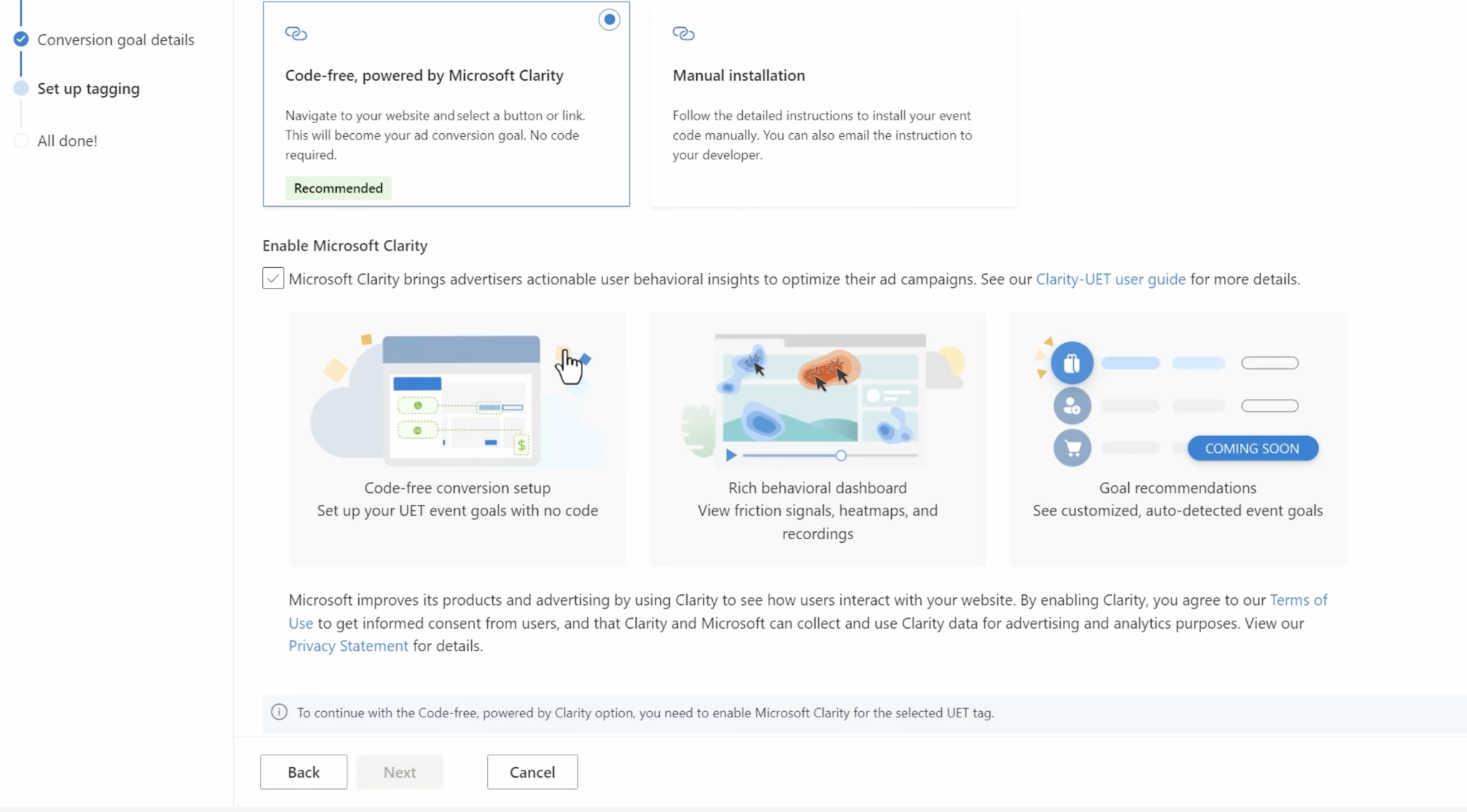Image resolution: width=1467 pixels, height=812 pixels.
Task: Click the disabled Next button
Action: click(x=400, y=772)
